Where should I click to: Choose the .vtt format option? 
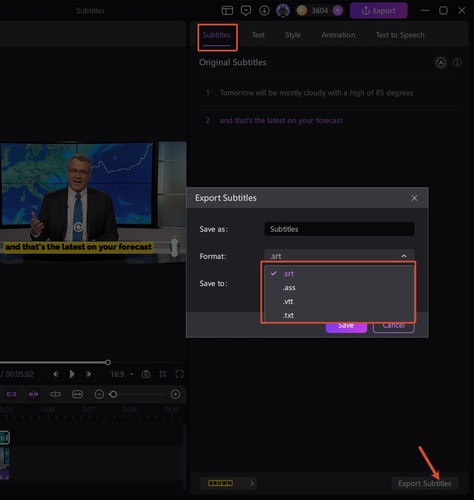click(x=338, y=302)
